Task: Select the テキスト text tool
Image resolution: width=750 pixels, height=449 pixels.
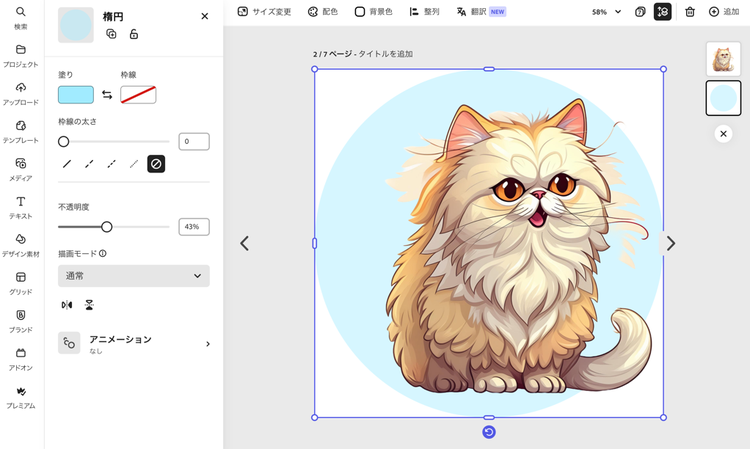Action: tap(21, 207)
